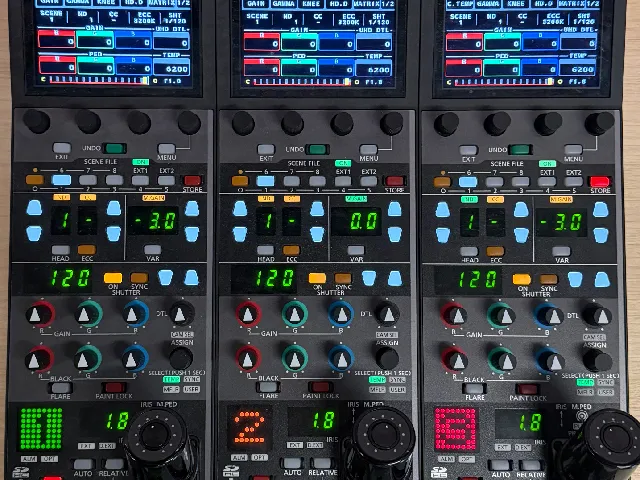640x480 pixels.
Task: Toggle shutter ON button on right panel
Action: pos(522,280)
